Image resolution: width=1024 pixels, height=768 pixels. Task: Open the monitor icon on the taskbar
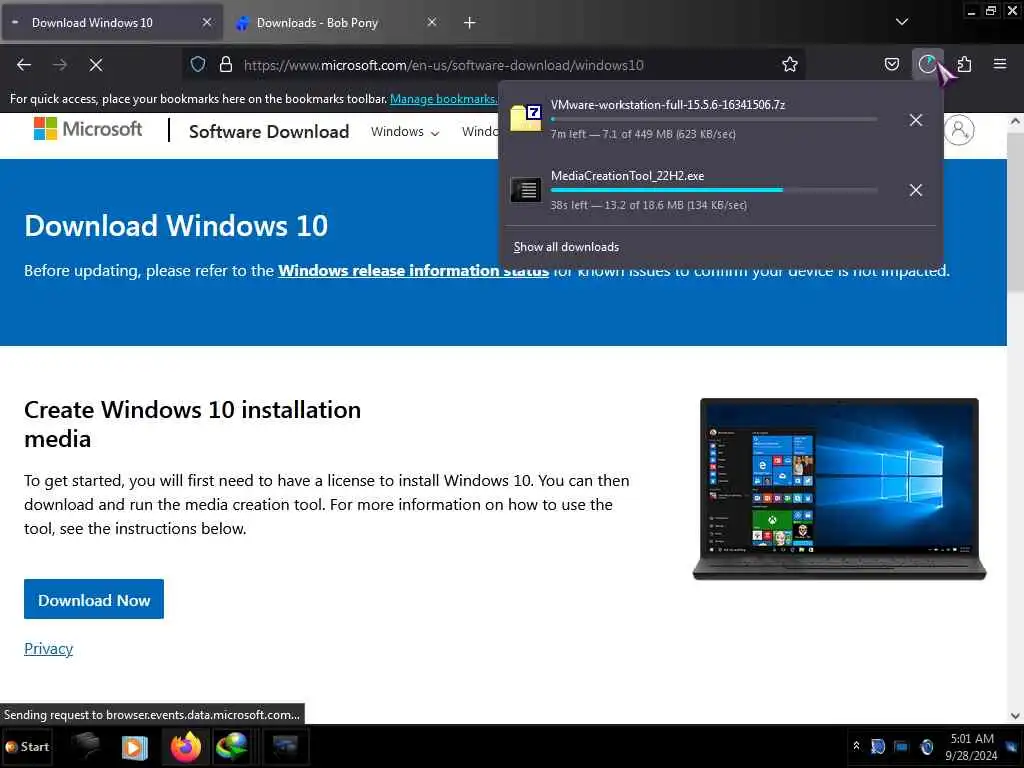tap(285, 746)
